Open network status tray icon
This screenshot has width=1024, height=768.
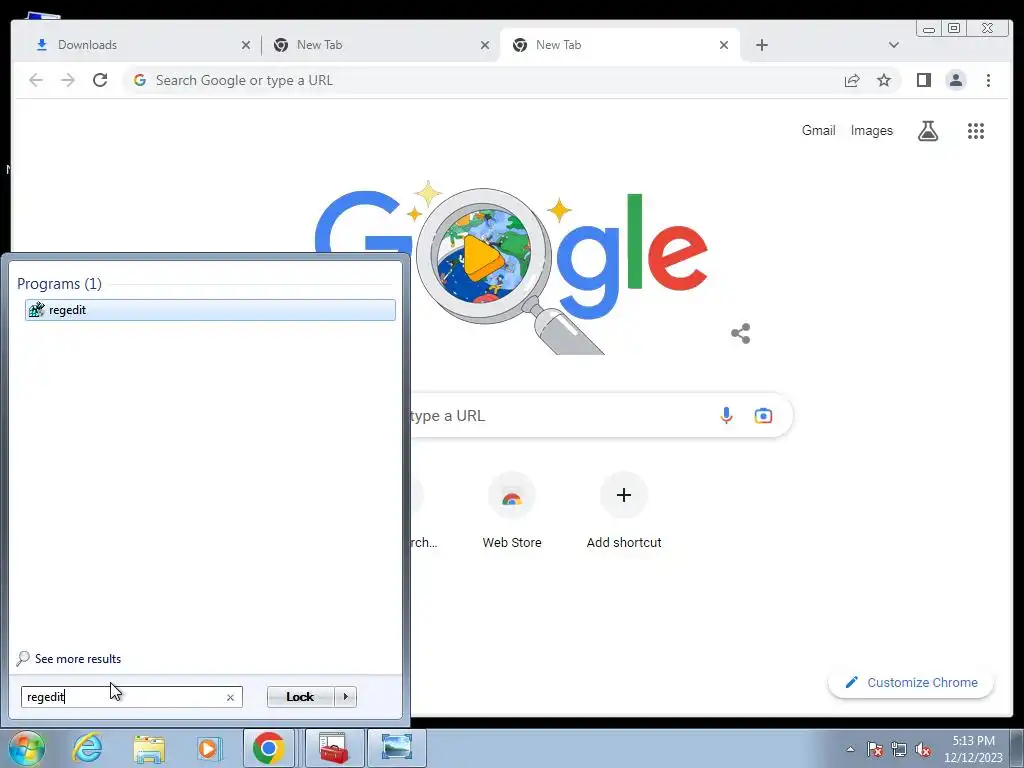899,749
